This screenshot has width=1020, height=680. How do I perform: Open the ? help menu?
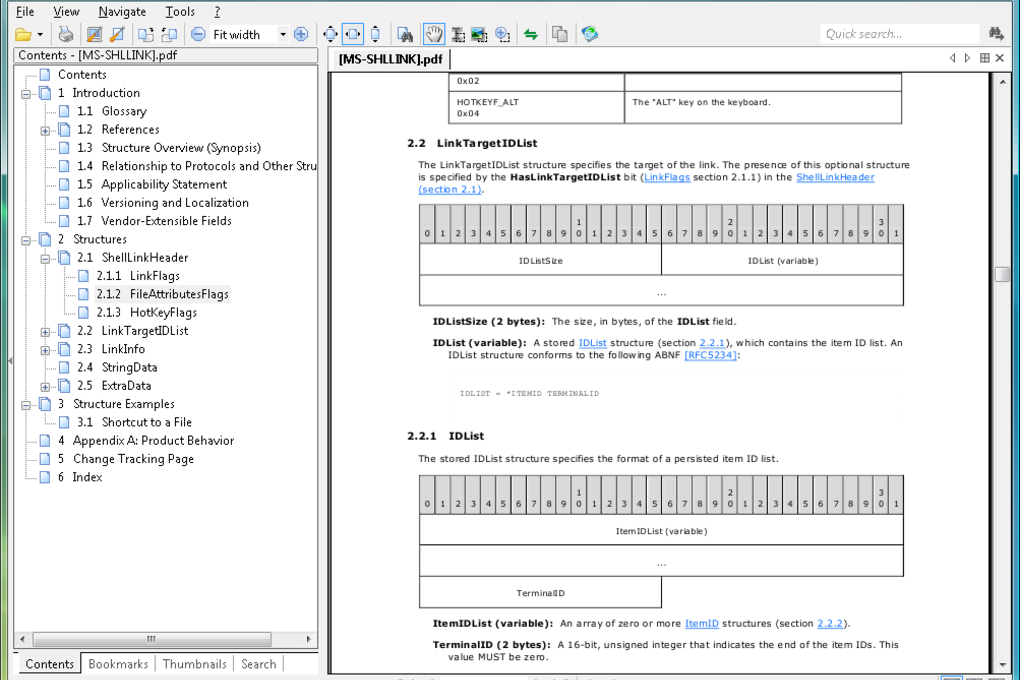pyautogui.click(x=217, y=12)
